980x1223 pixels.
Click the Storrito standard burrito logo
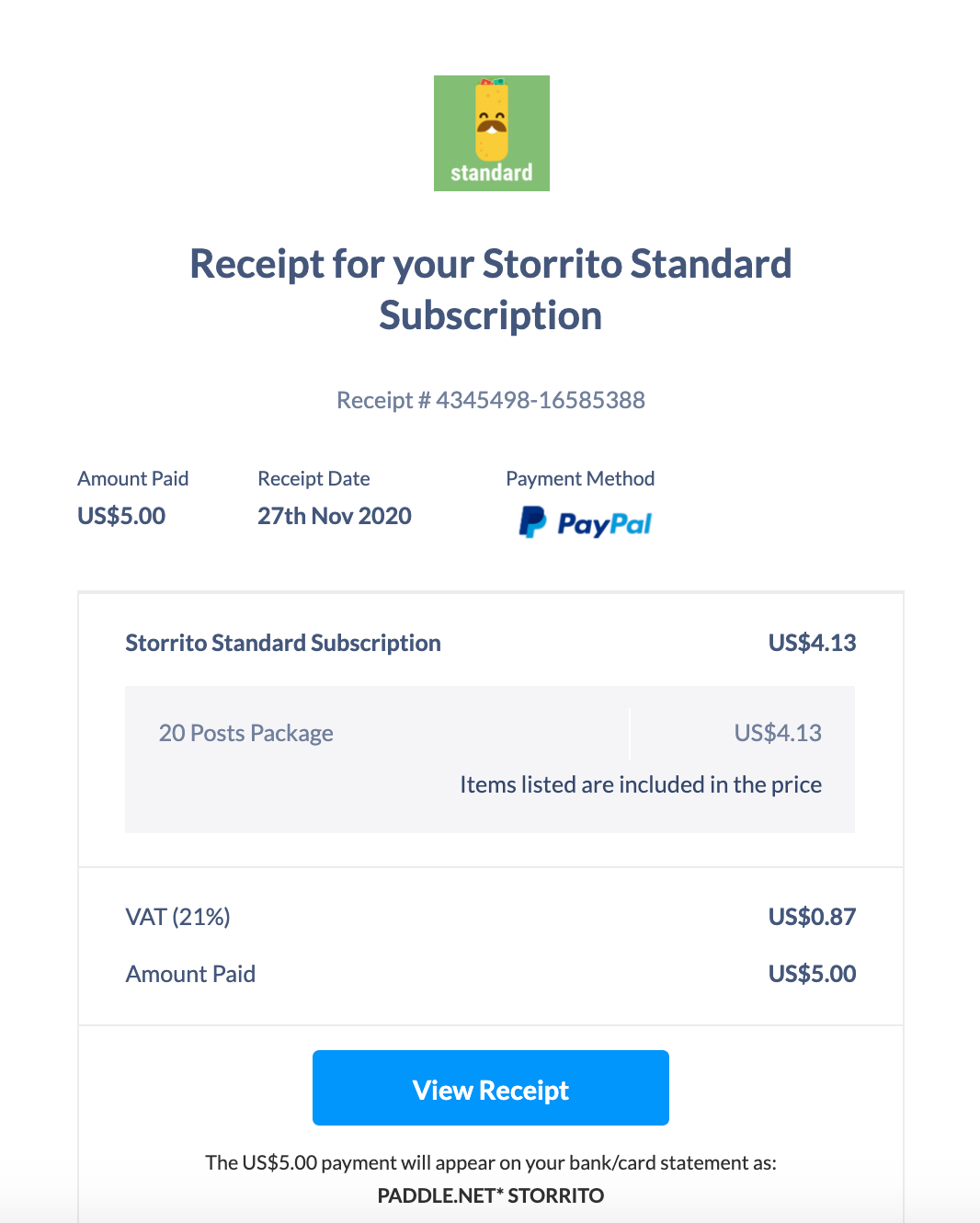(491, 133)
